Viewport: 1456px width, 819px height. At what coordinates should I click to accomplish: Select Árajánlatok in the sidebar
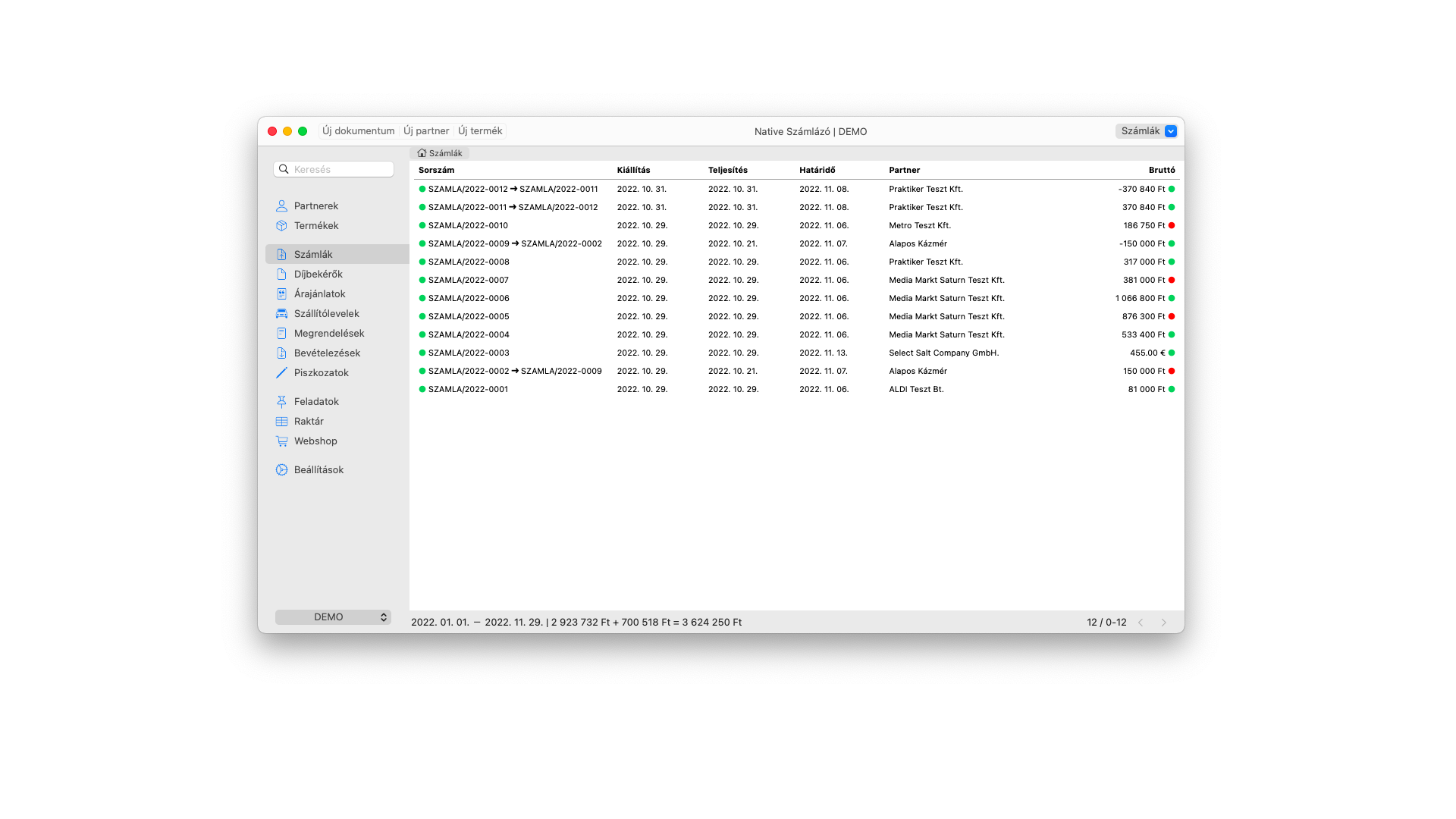point(318,293)
